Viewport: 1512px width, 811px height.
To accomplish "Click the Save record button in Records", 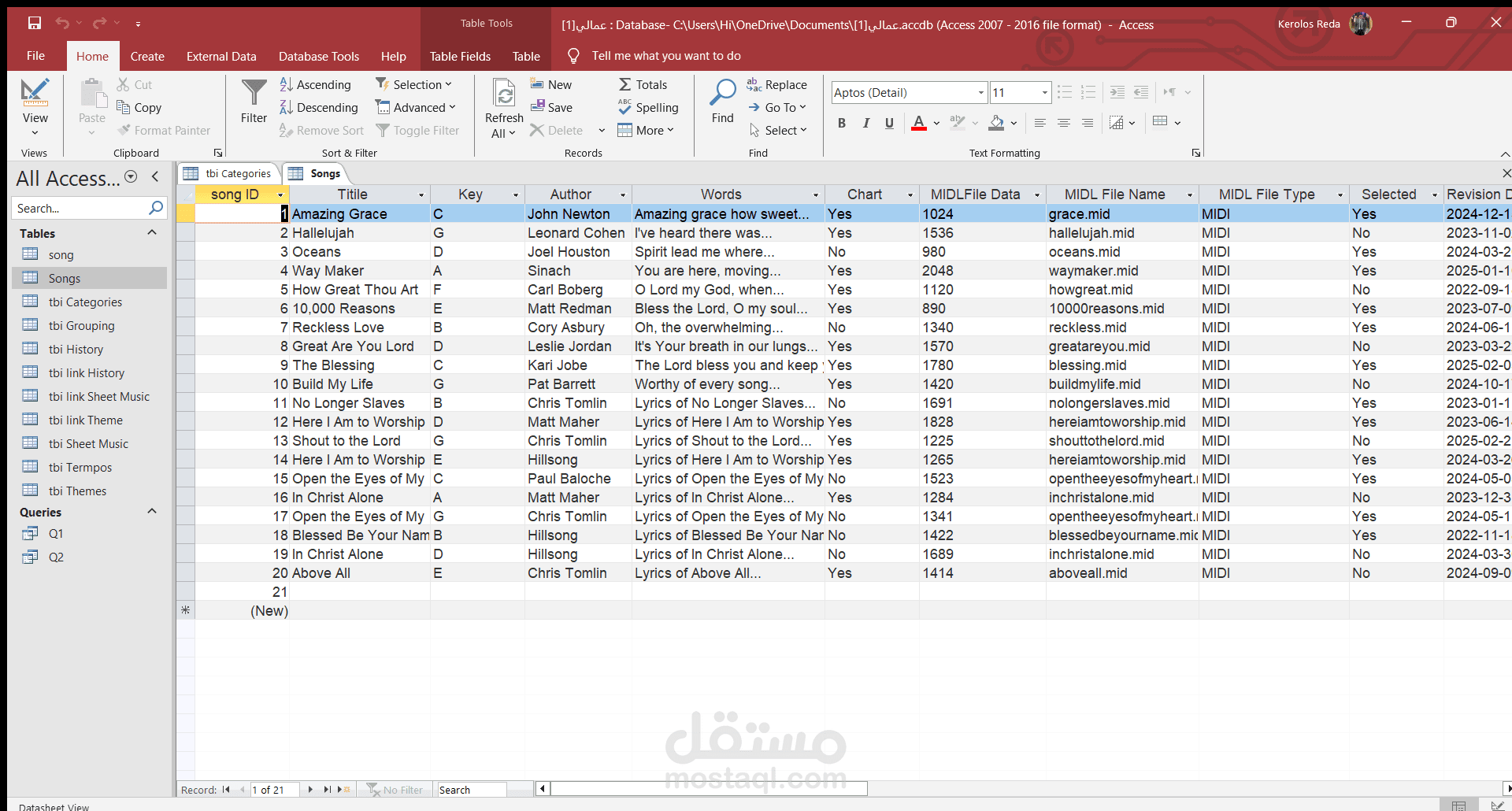I will click(551, 107).
